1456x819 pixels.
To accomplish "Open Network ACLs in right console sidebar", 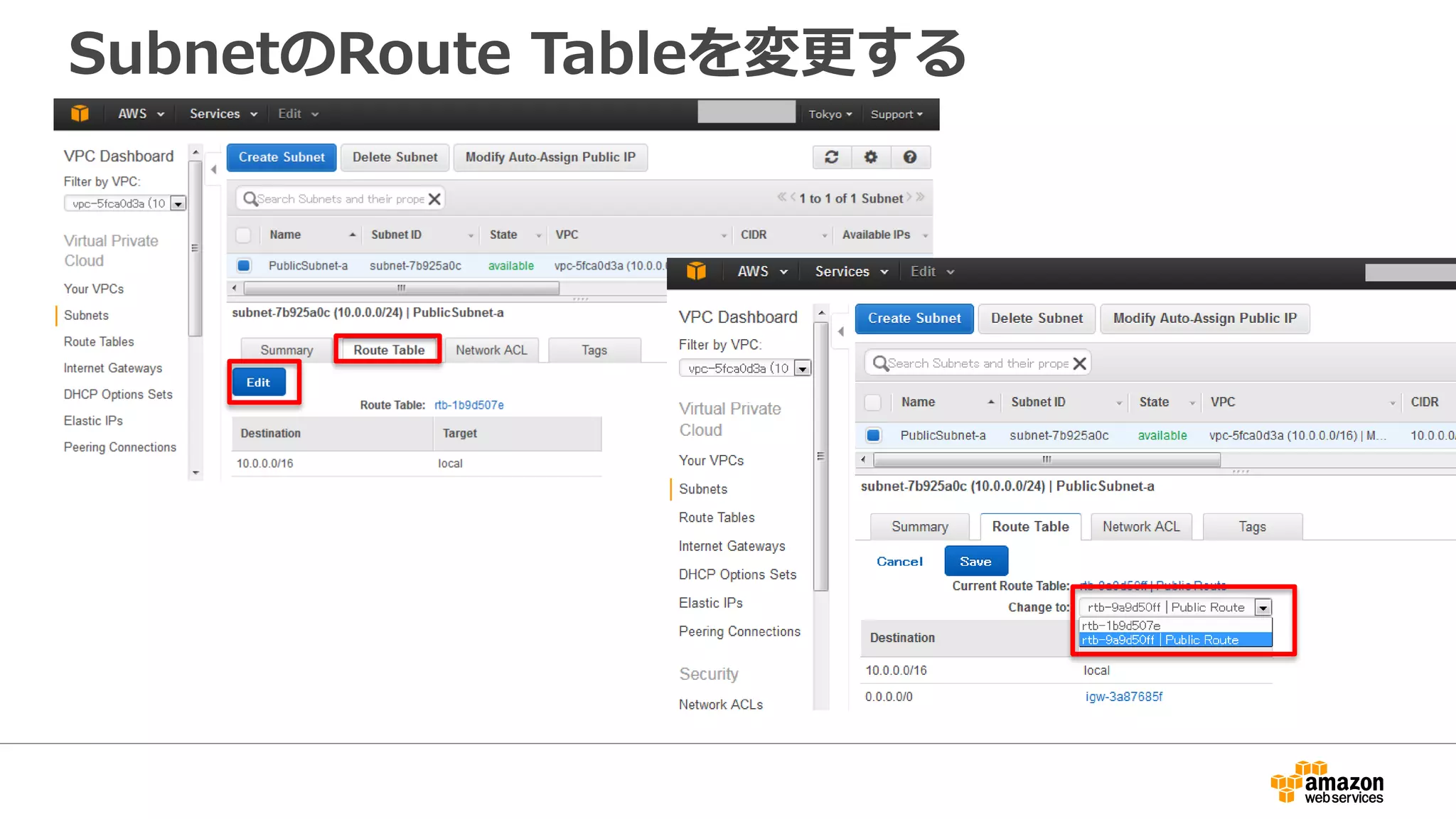I will [x=721, y=705].
